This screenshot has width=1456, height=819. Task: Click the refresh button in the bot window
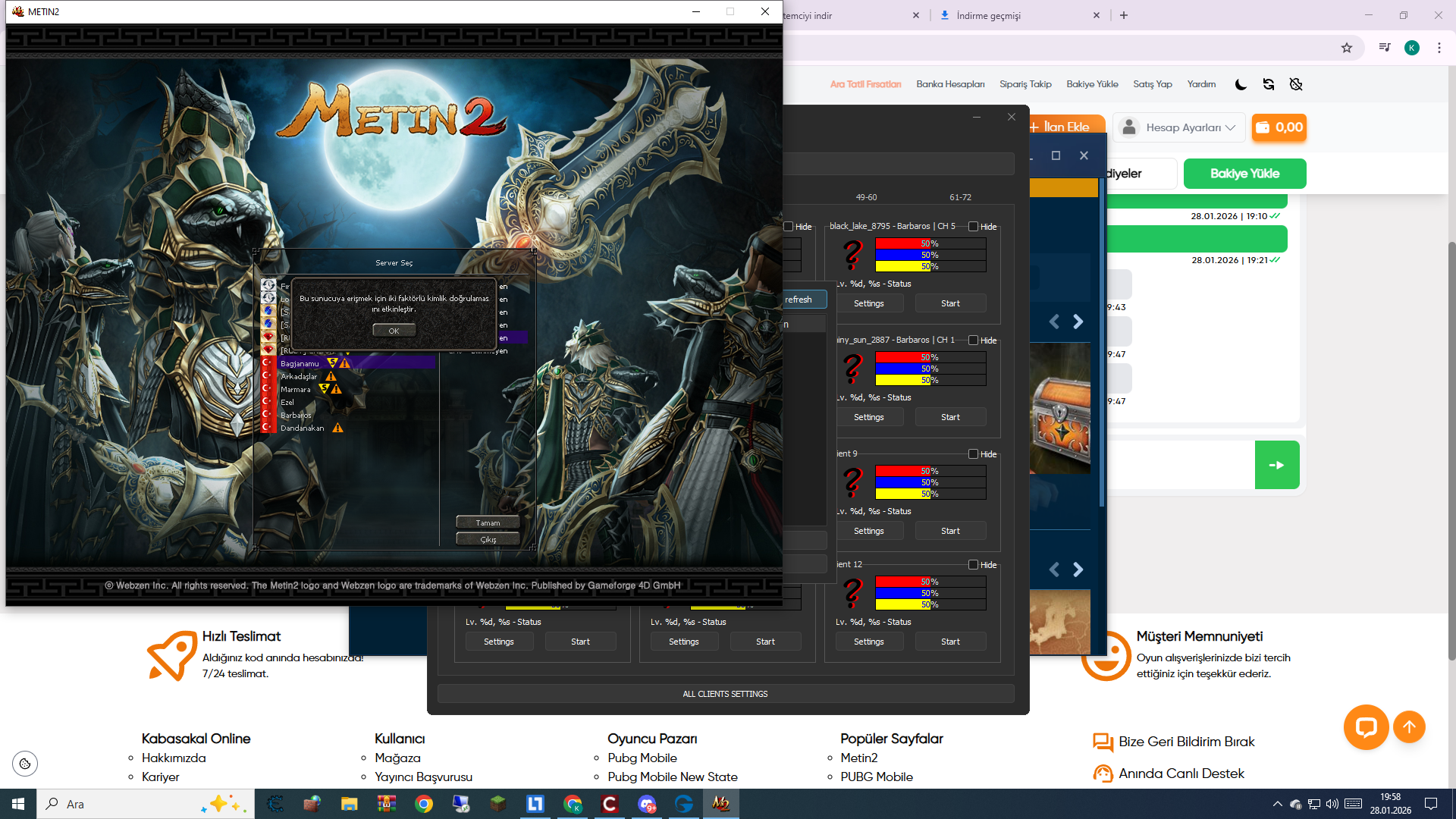[805, 300]
